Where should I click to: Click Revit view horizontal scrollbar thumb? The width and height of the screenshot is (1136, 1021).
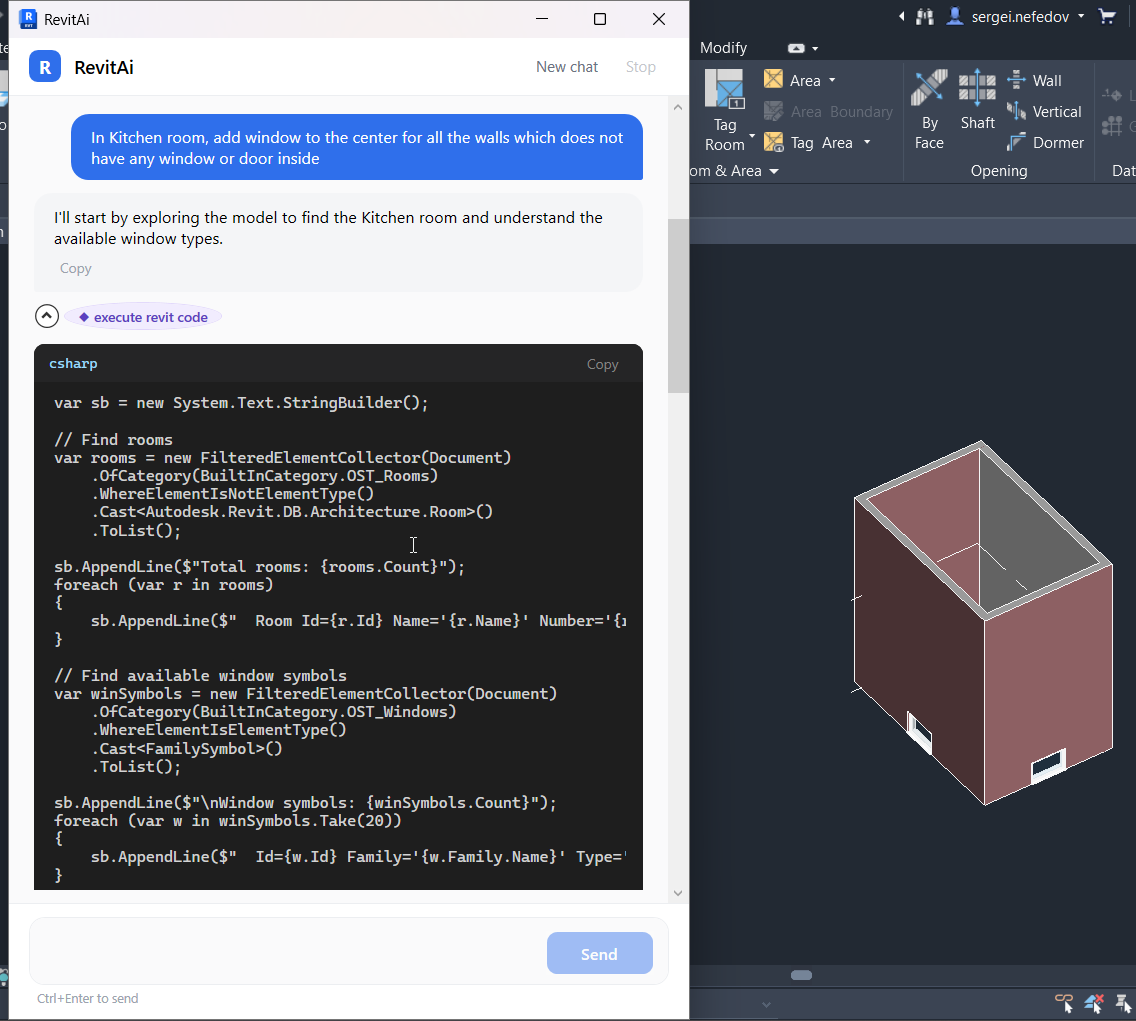pyautogui.click(x=801, y=975)
